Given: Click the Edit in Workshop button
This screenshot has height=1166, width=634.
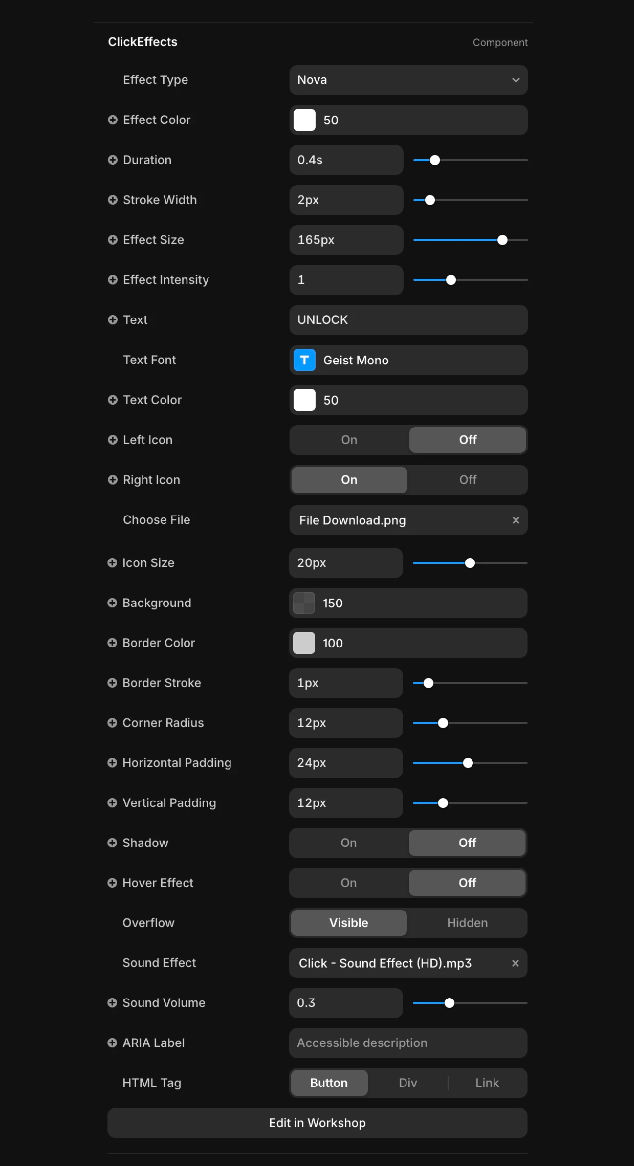Looking at the screenshot, I should point(317,1123).
